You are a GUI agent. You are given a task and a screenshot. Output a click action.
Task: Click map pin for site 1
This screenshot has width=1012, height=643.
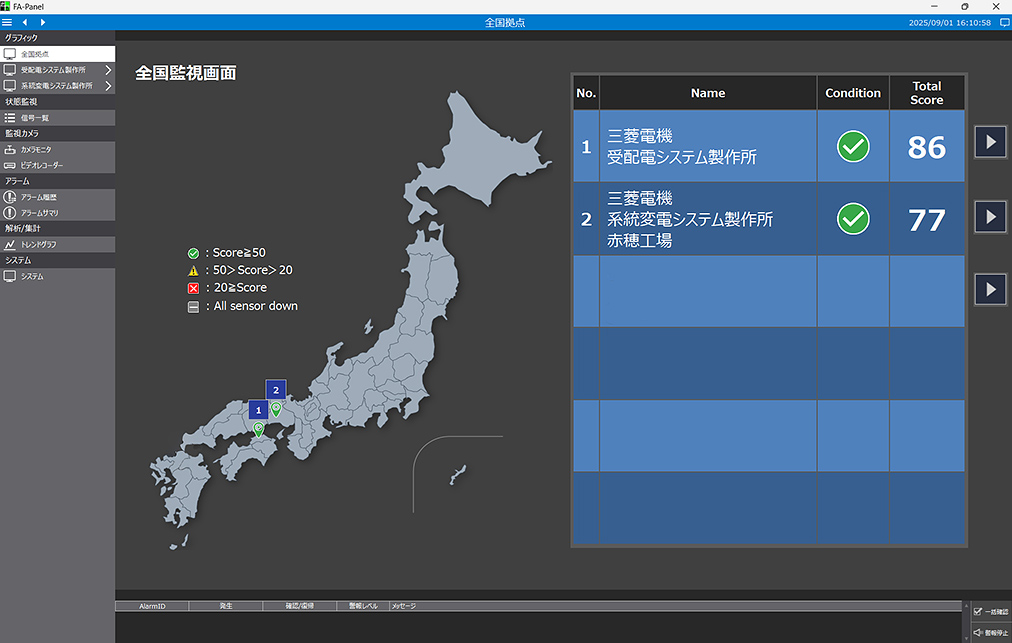point(258,430)
